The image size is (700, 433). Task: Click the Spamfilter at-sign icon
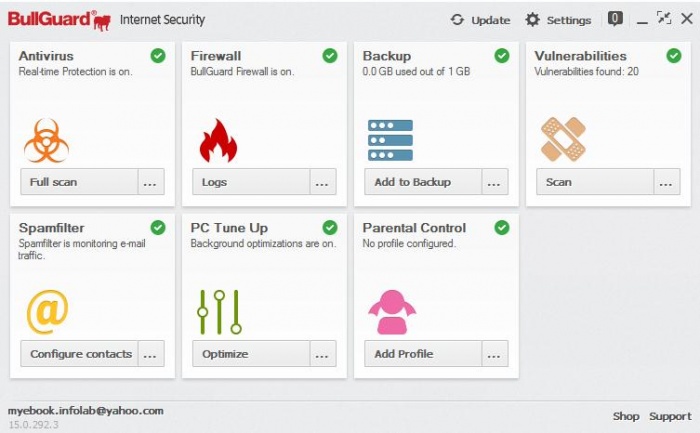[x=47, y=312]
